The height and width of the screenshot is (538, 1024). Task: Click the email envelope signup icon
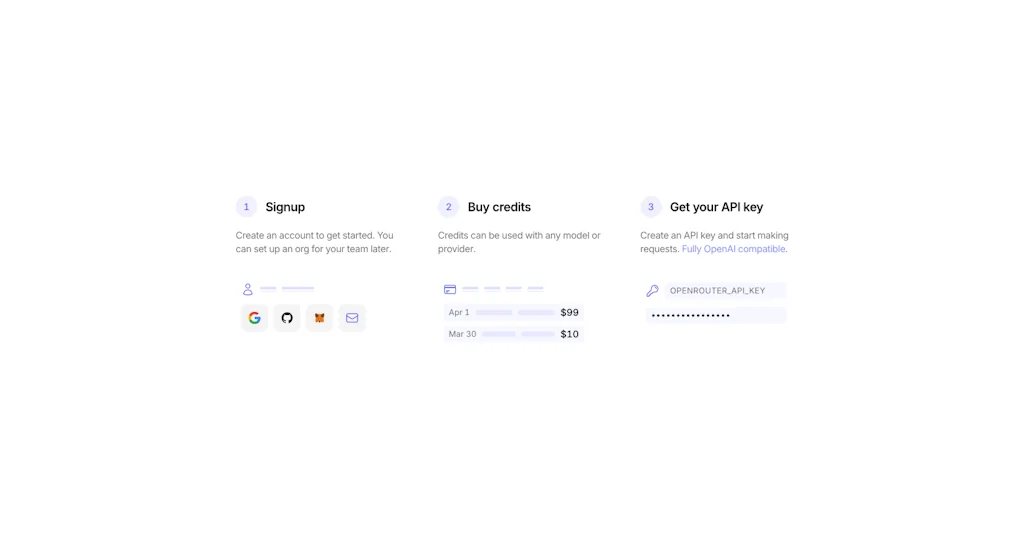(x=352, y=318)
